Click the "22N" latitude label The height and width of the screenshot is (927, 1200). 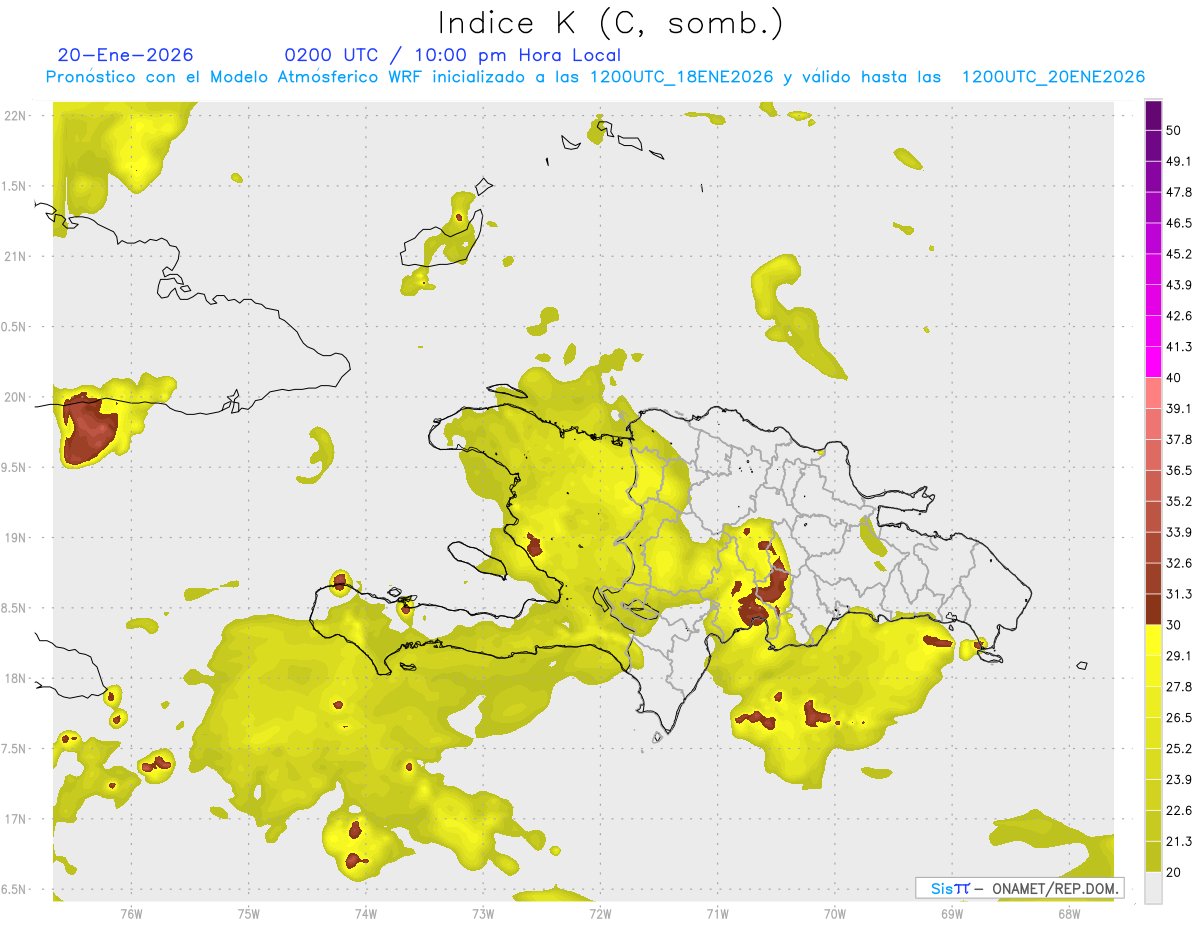(x=16, y=115)
